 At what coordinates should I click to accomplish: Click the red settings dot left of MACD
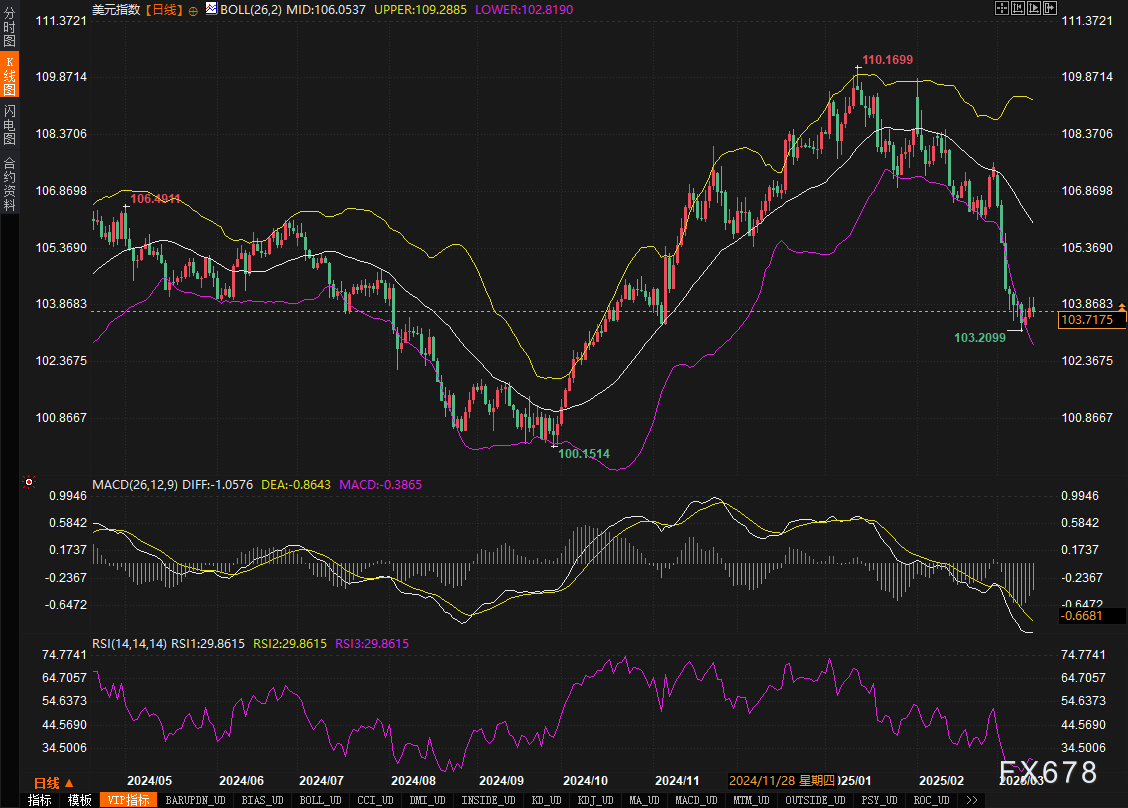click(x=31, y=483)
